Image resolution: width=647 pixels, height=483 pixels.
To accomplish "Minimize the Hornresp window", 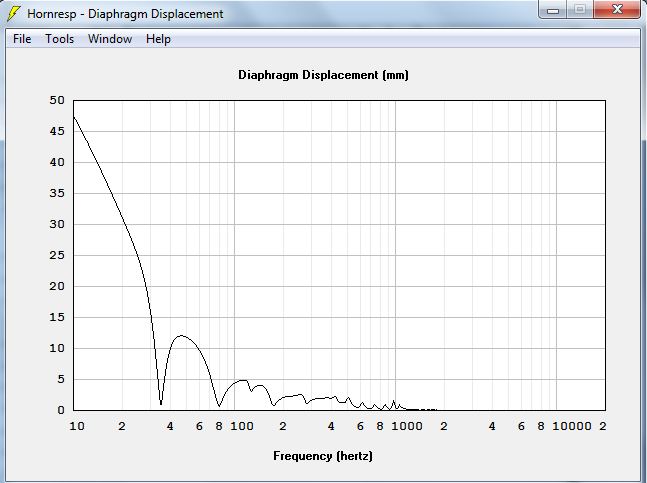I will click(x=553, y=10).
